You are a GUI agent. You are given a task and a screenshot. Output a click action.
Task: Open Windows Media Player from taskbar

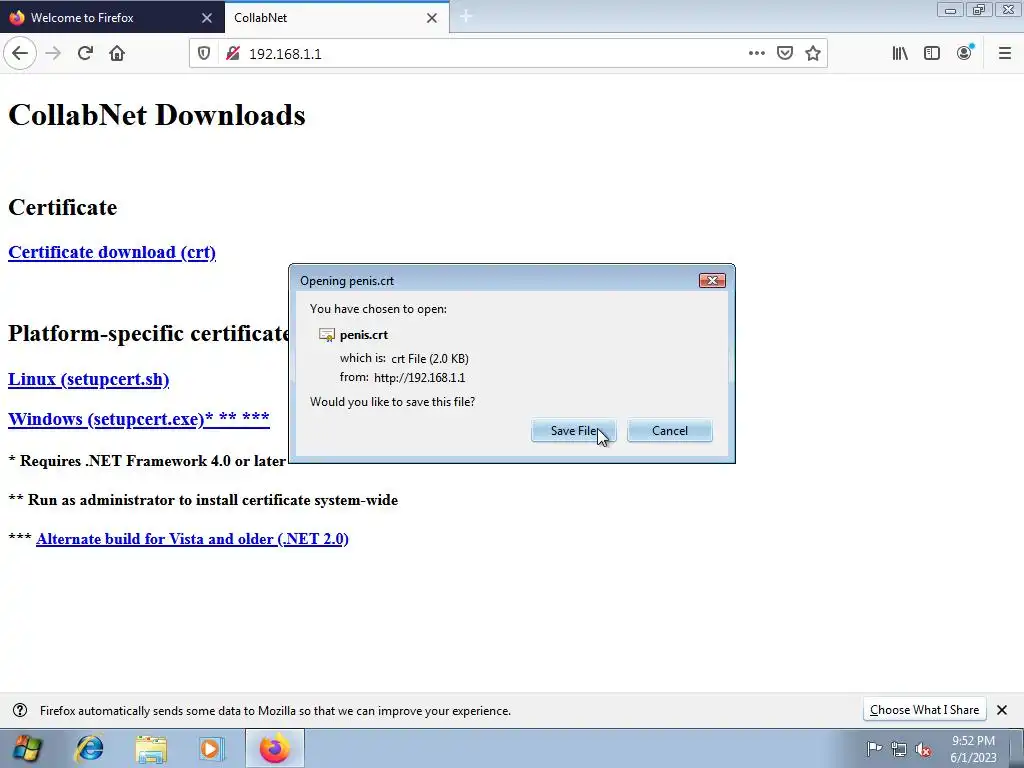pyautogui.click(x=211, y=748)
